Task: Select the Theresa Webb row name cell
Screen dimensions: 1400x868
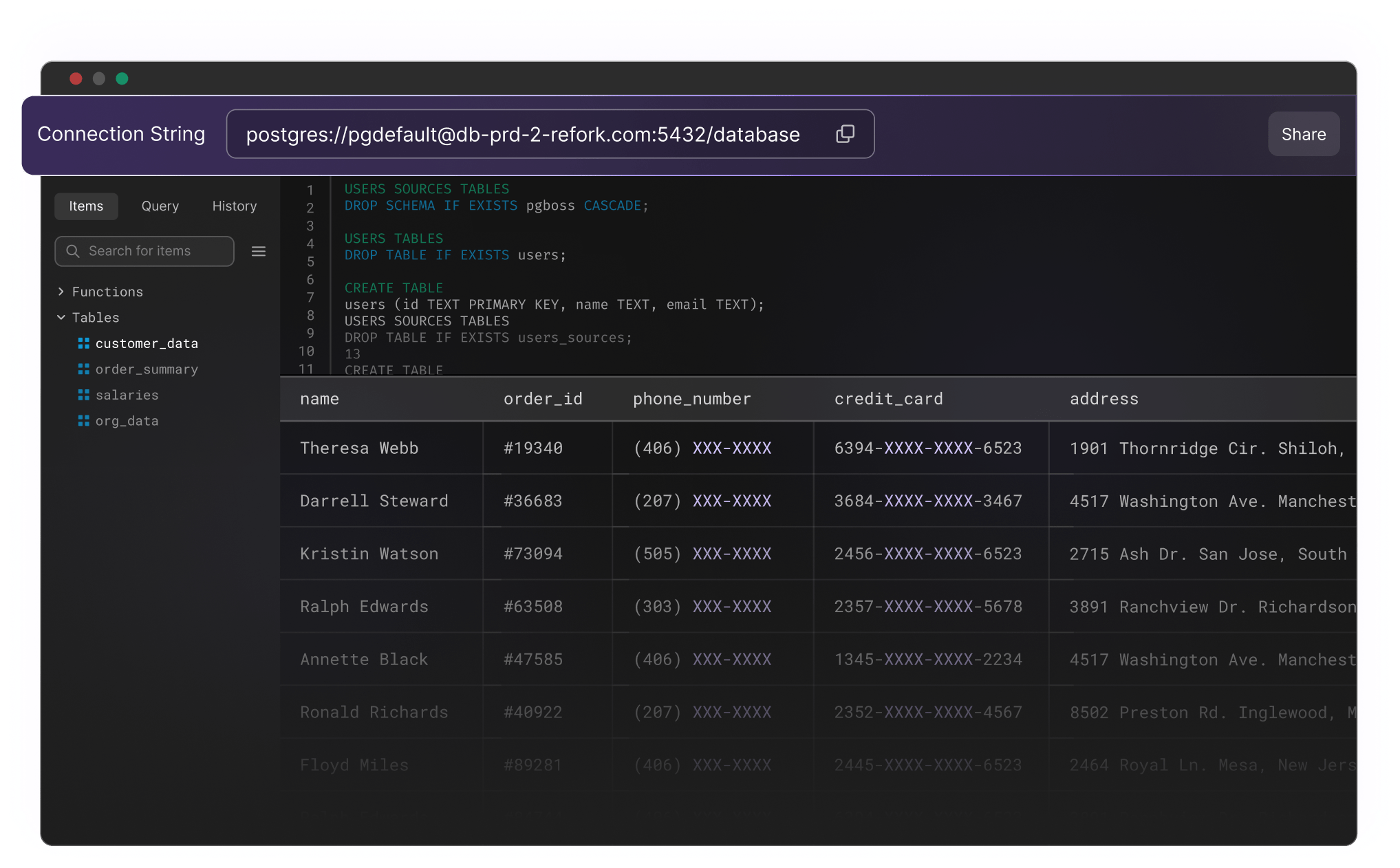Action: 359,448
